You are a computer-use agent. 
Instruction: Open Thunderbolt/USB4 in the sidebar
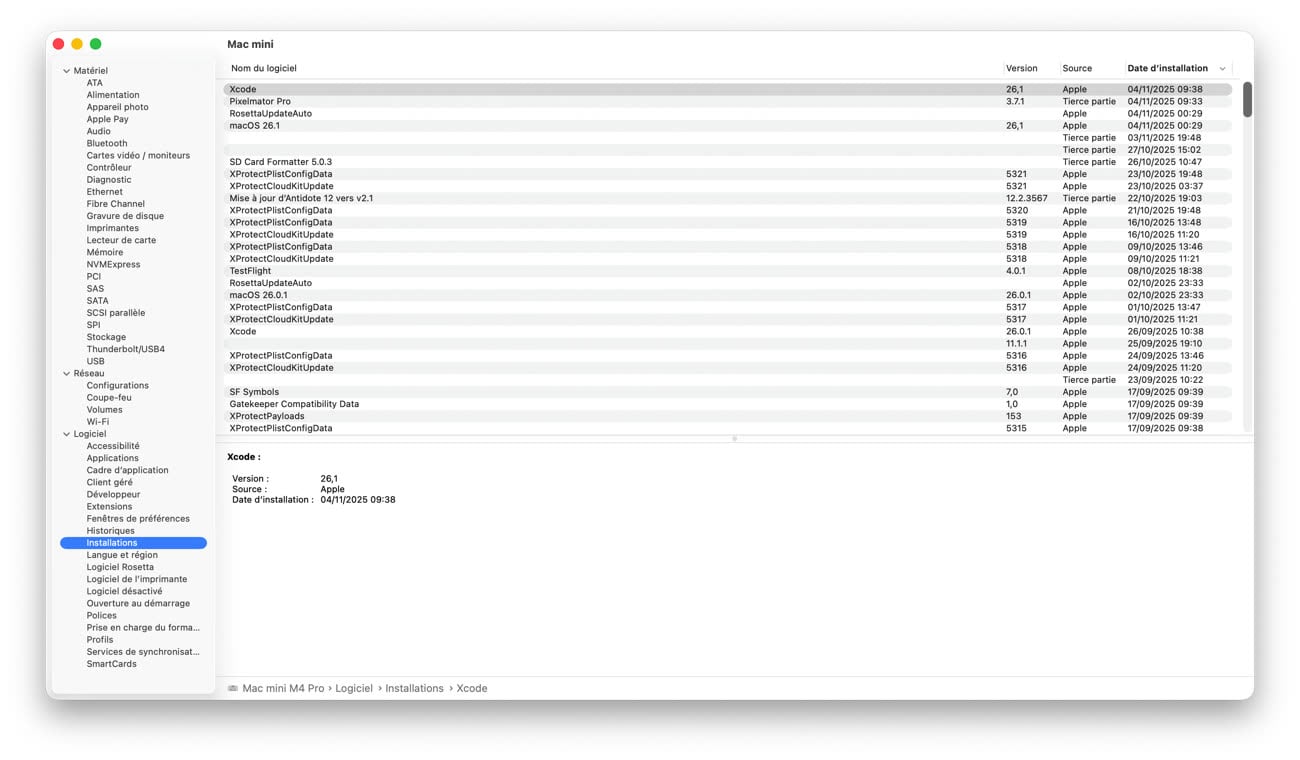[x=125, y=349]
